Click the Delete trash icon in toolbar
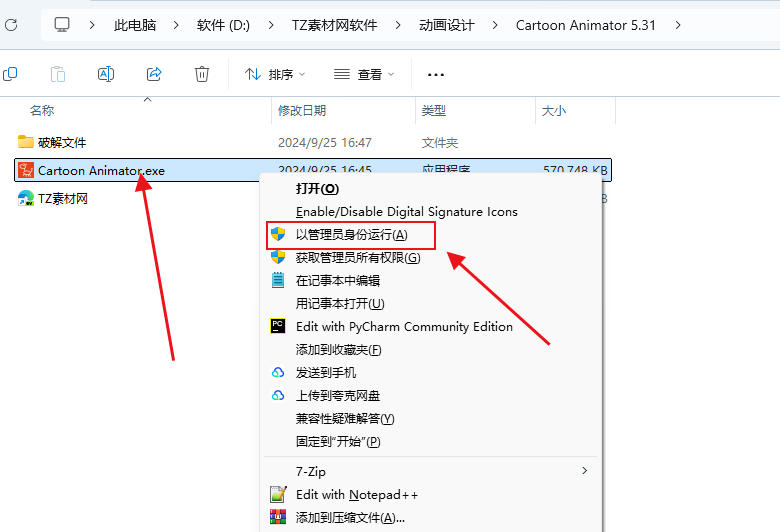Screen dimensions: 780x532 click(201, 74)
